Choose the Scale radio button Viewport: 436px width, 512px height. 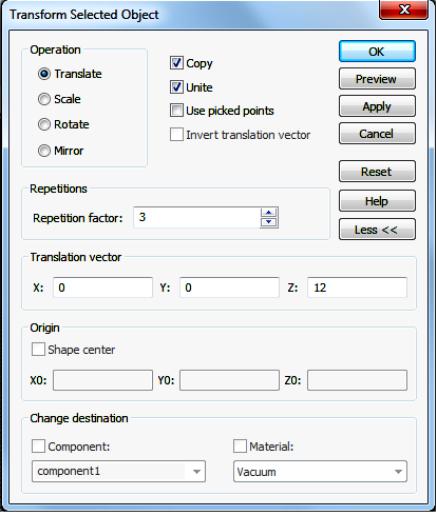[44, 99]
